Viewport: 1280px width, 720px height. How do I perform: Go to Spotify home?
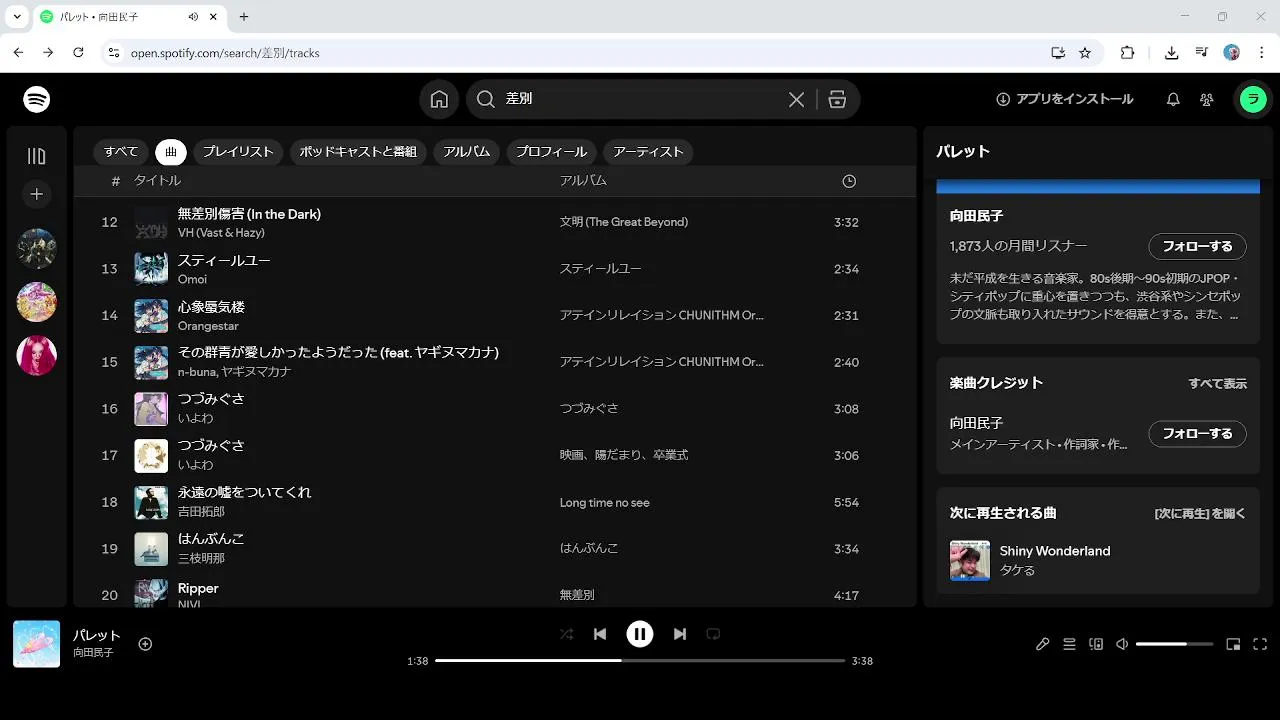point(439,99)
